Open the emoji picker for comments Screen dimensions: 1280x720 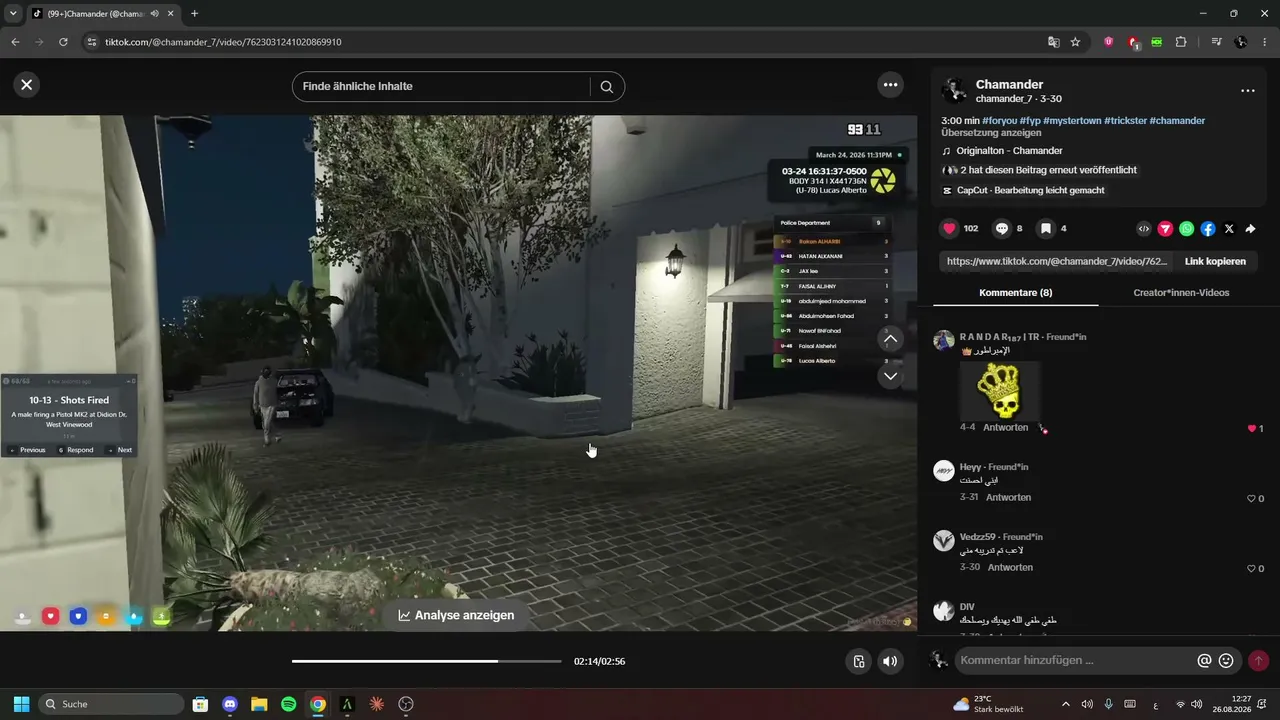pos(1226,660)
